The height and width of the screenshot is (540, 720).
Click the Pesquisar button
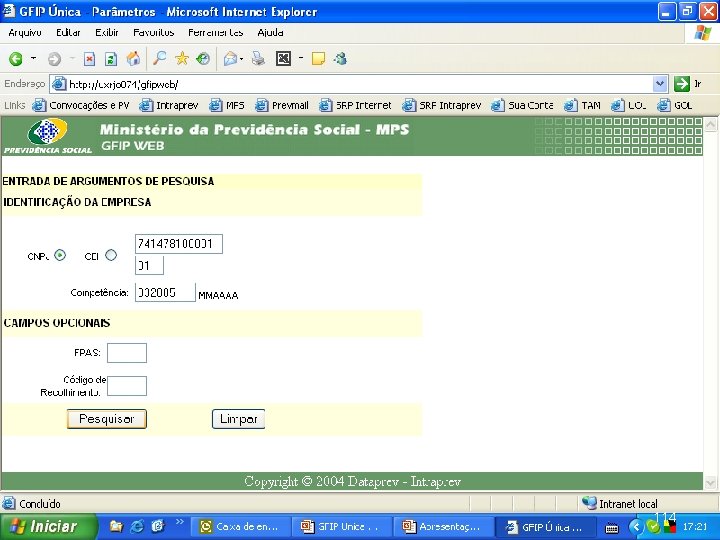[107, 419]
